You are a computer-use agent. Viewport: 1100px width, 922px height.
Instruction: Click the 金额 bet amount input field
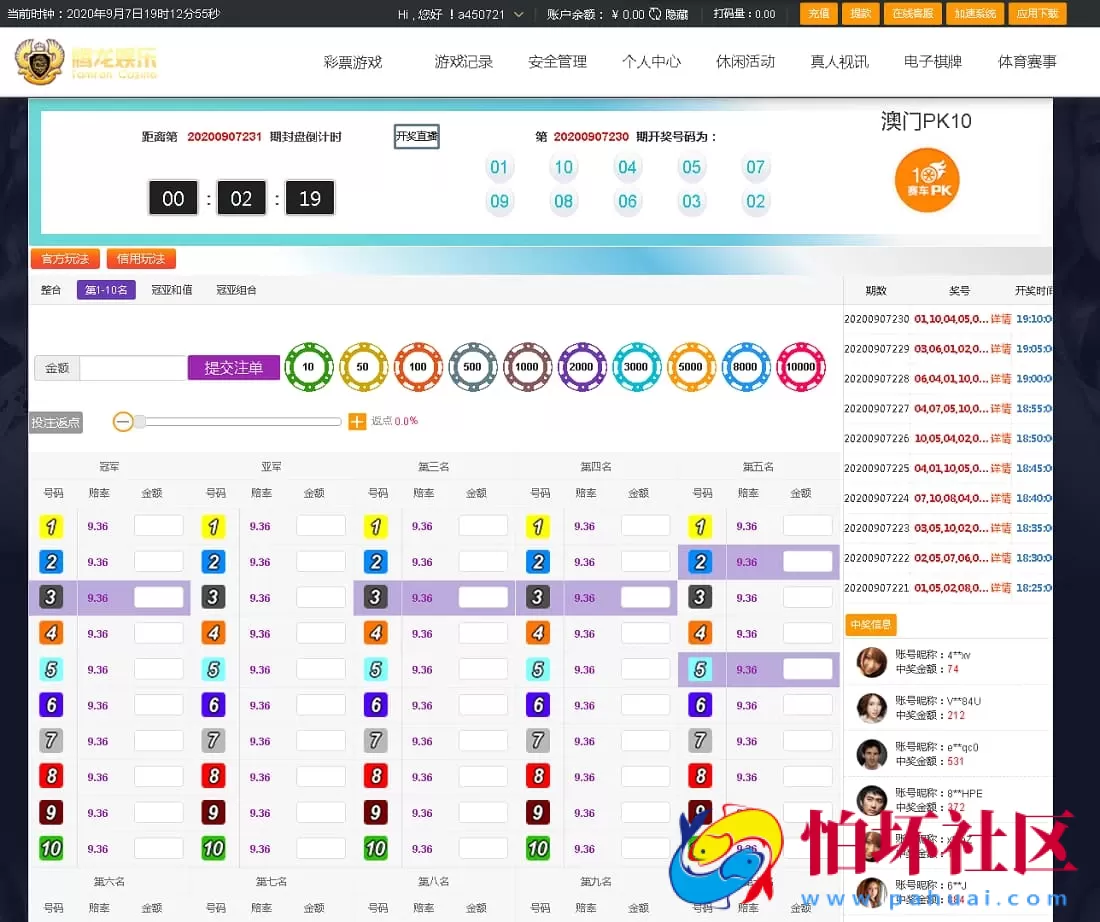130,368
